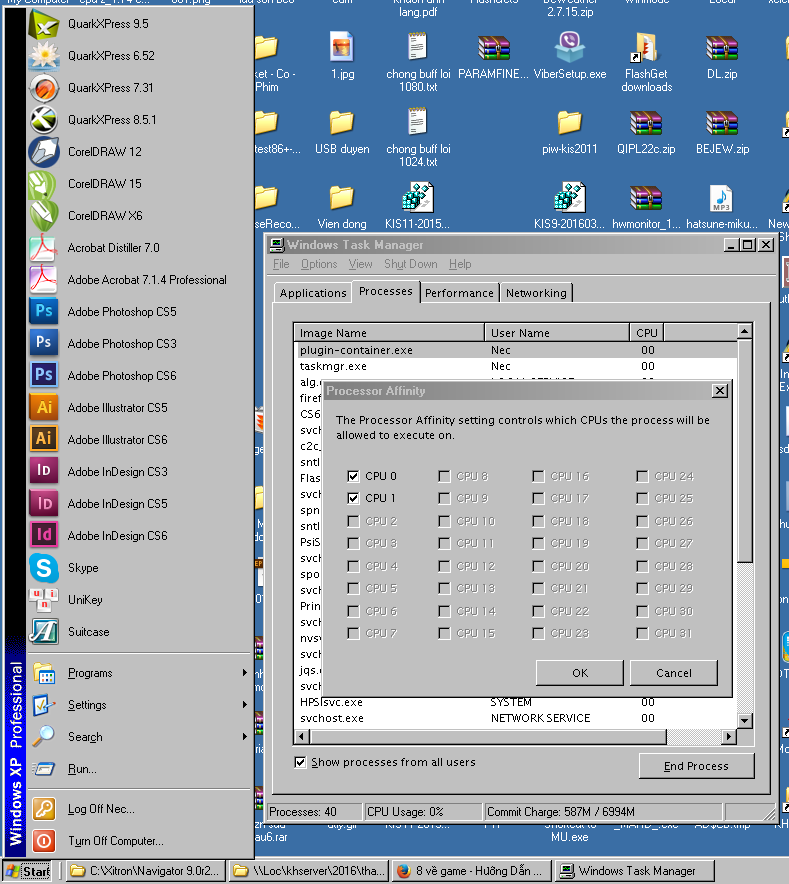The height and width of the screenshot is (884, 789).
Task: Uncheck the CPU 0 checkbox
Action: pyautogui.click(x=353, y=476)
